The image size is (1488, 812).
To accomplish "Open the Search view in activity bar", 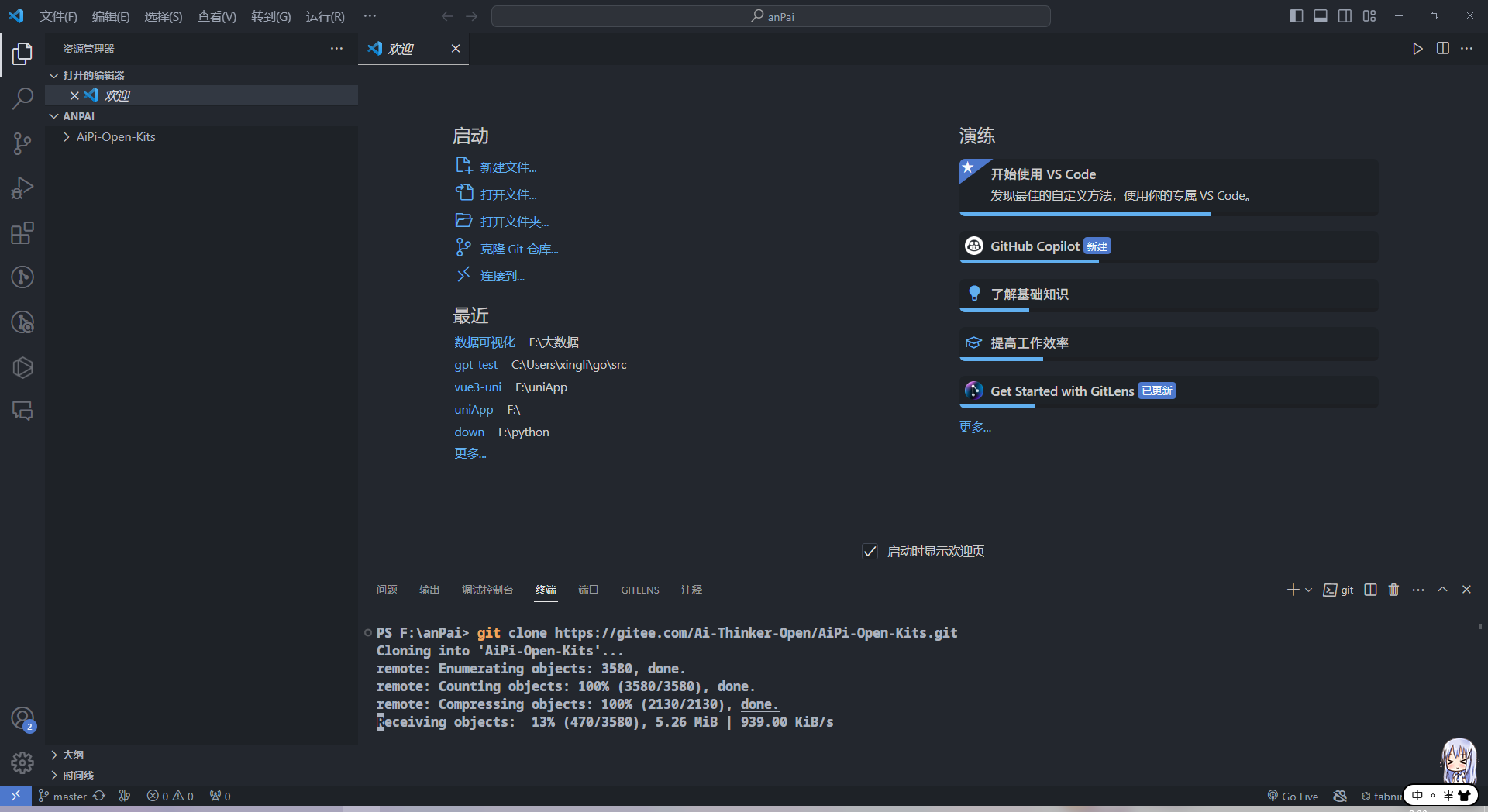I will (x=22, y=98).
